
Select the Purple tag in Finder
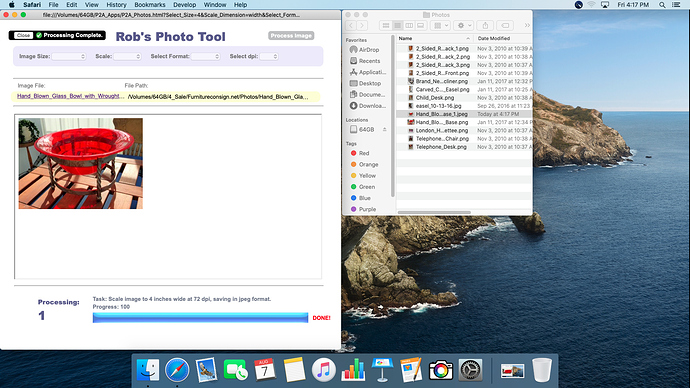(x=363, y=209)
